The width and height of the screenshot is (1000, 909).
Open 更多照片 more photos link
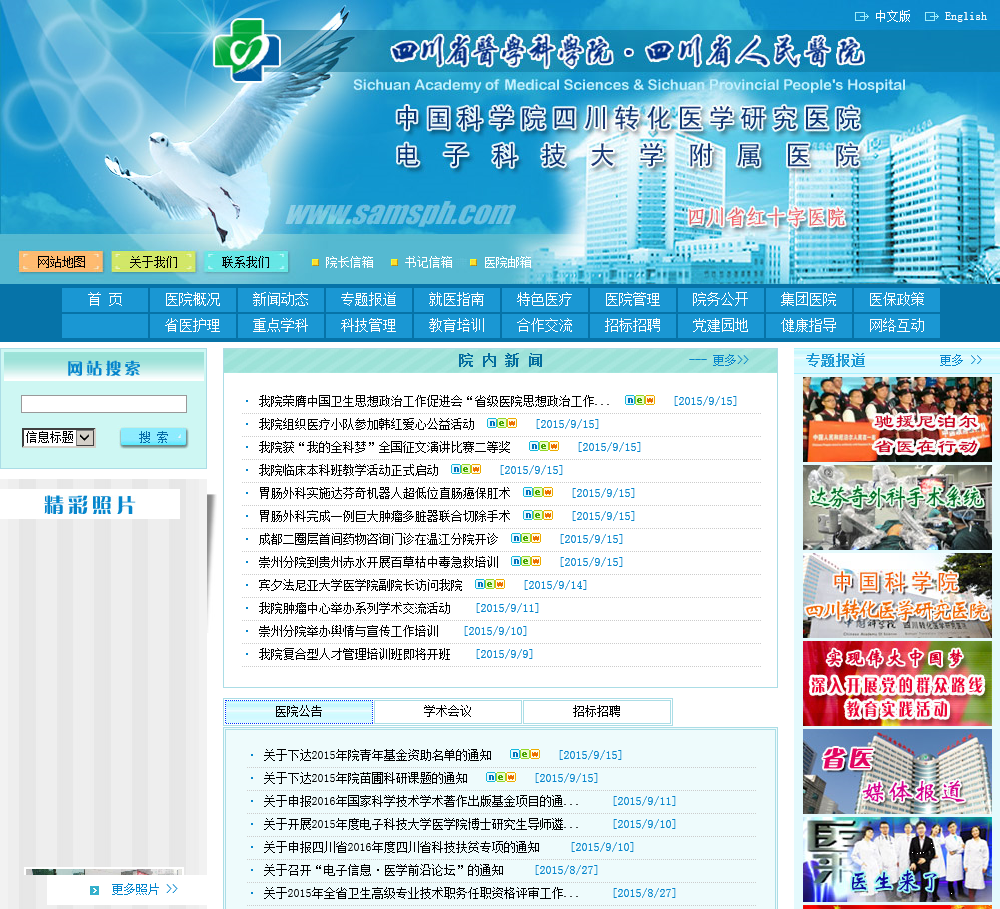click(x=144, y=889)
